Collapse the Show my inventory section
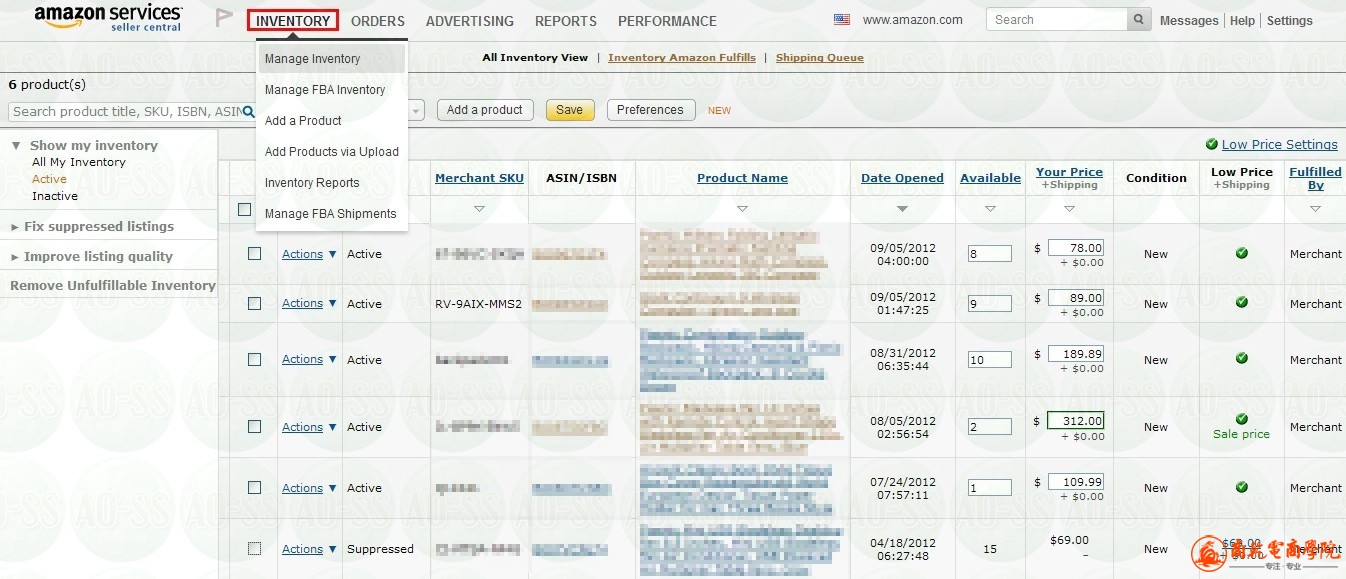 click(16, 145)
